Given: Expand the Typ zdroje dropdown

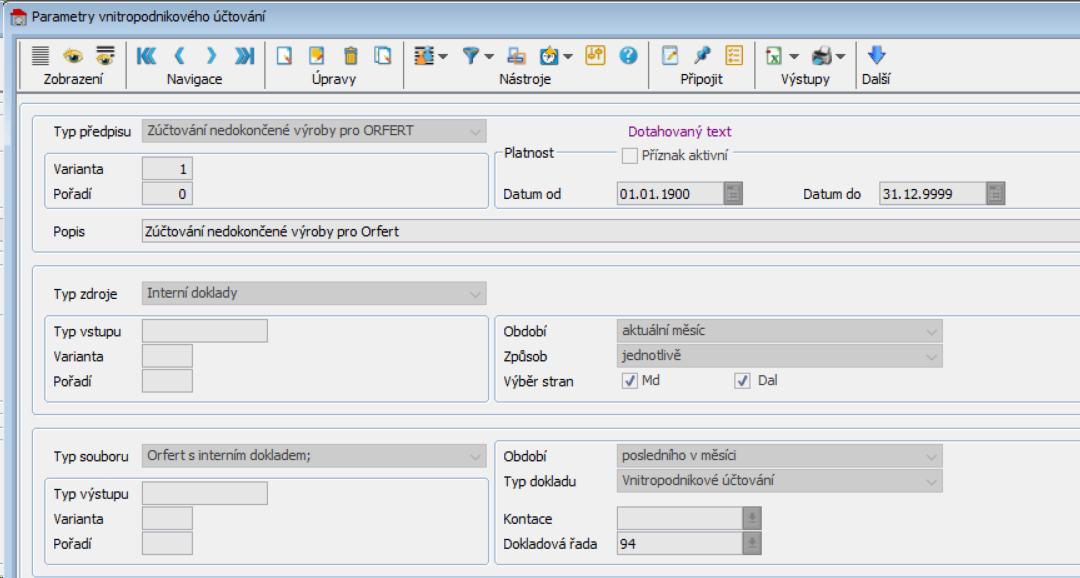Looking at the screenshot, I should pos(474,294).
